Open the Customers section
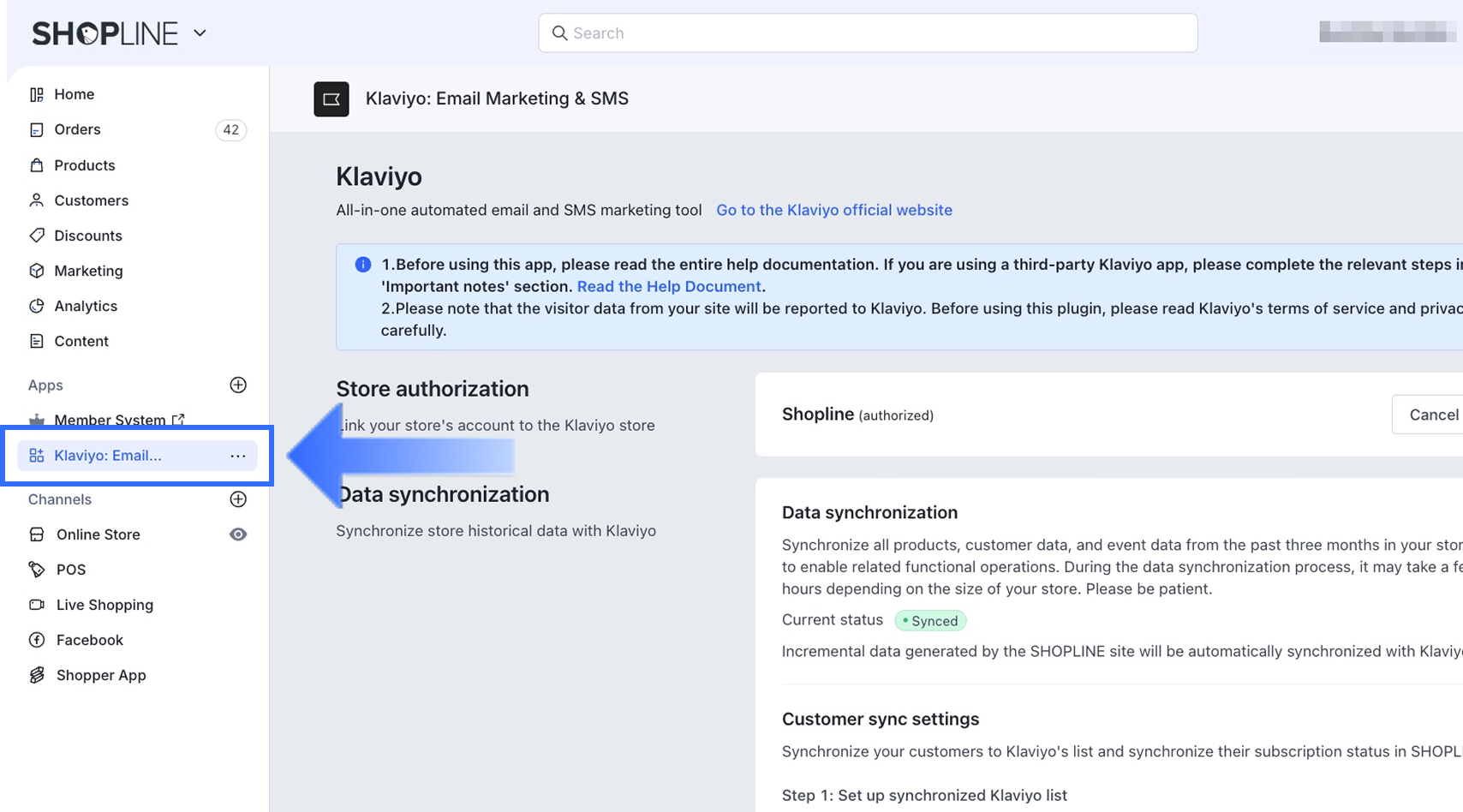Screen dimensions: 1463x812 [x=91, y=200]
